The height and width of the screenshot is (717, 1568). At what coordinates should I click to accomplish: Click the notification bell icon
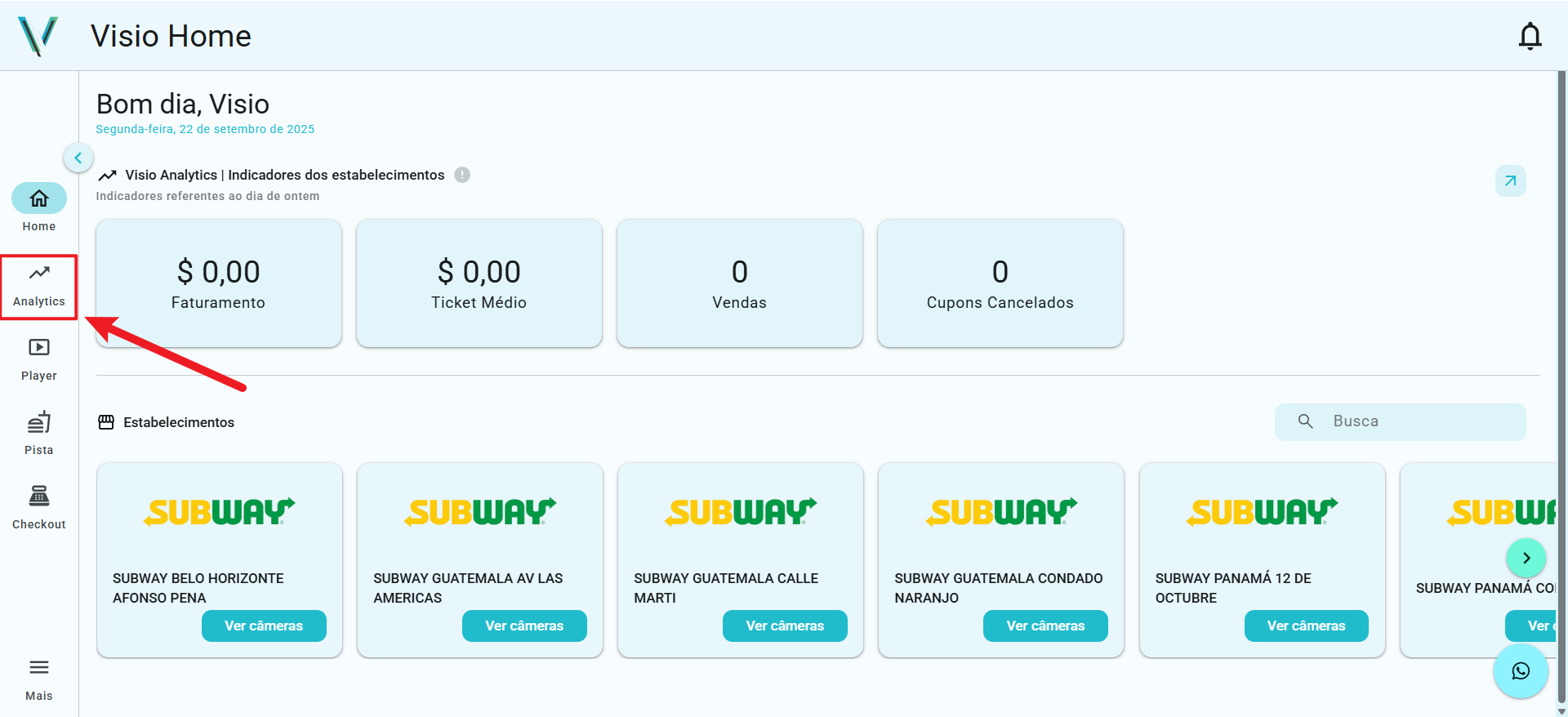(1530, 36)
